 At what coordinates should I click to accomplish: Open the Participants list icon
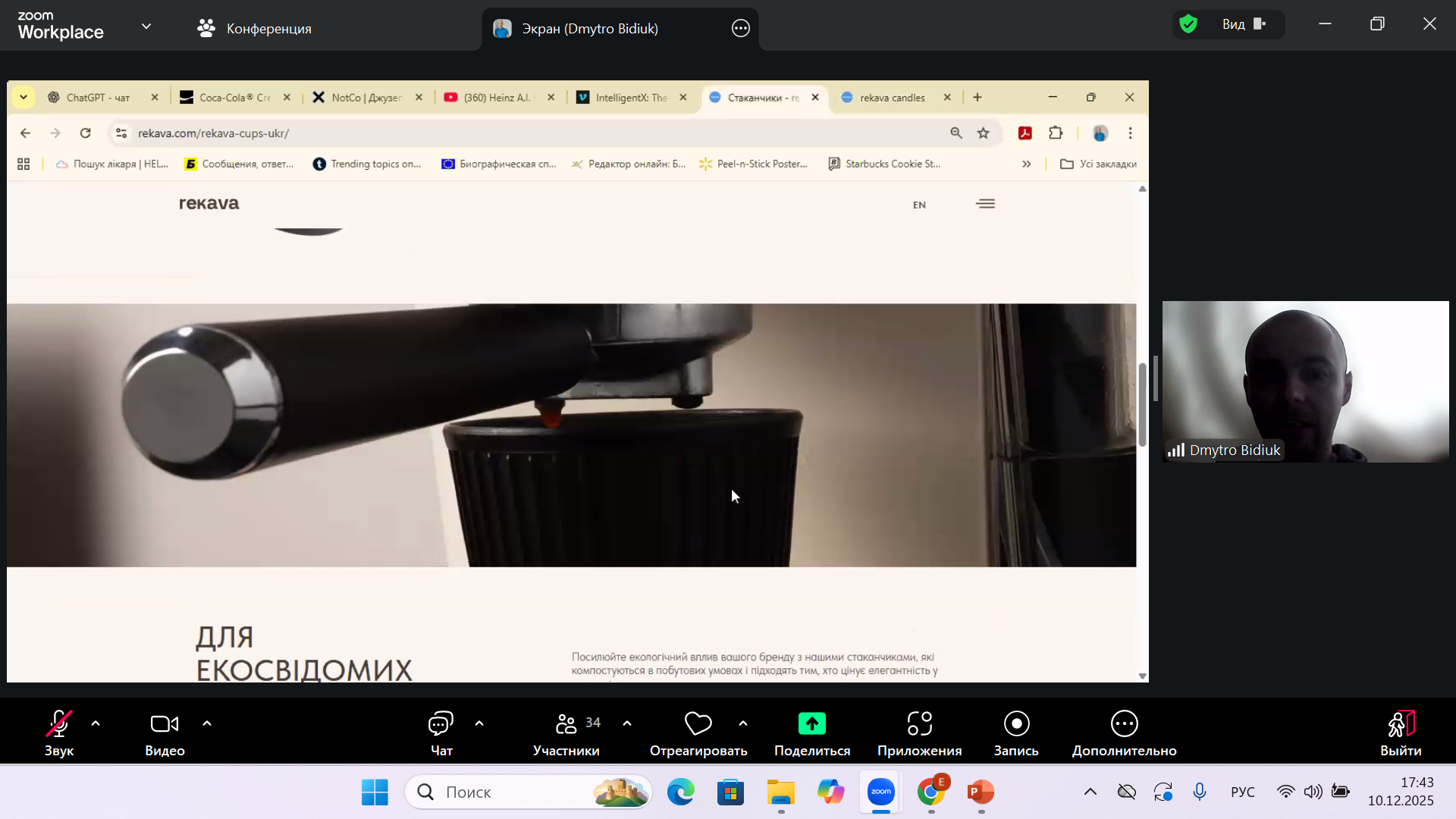pyautogui.click(x=566, y=724)
